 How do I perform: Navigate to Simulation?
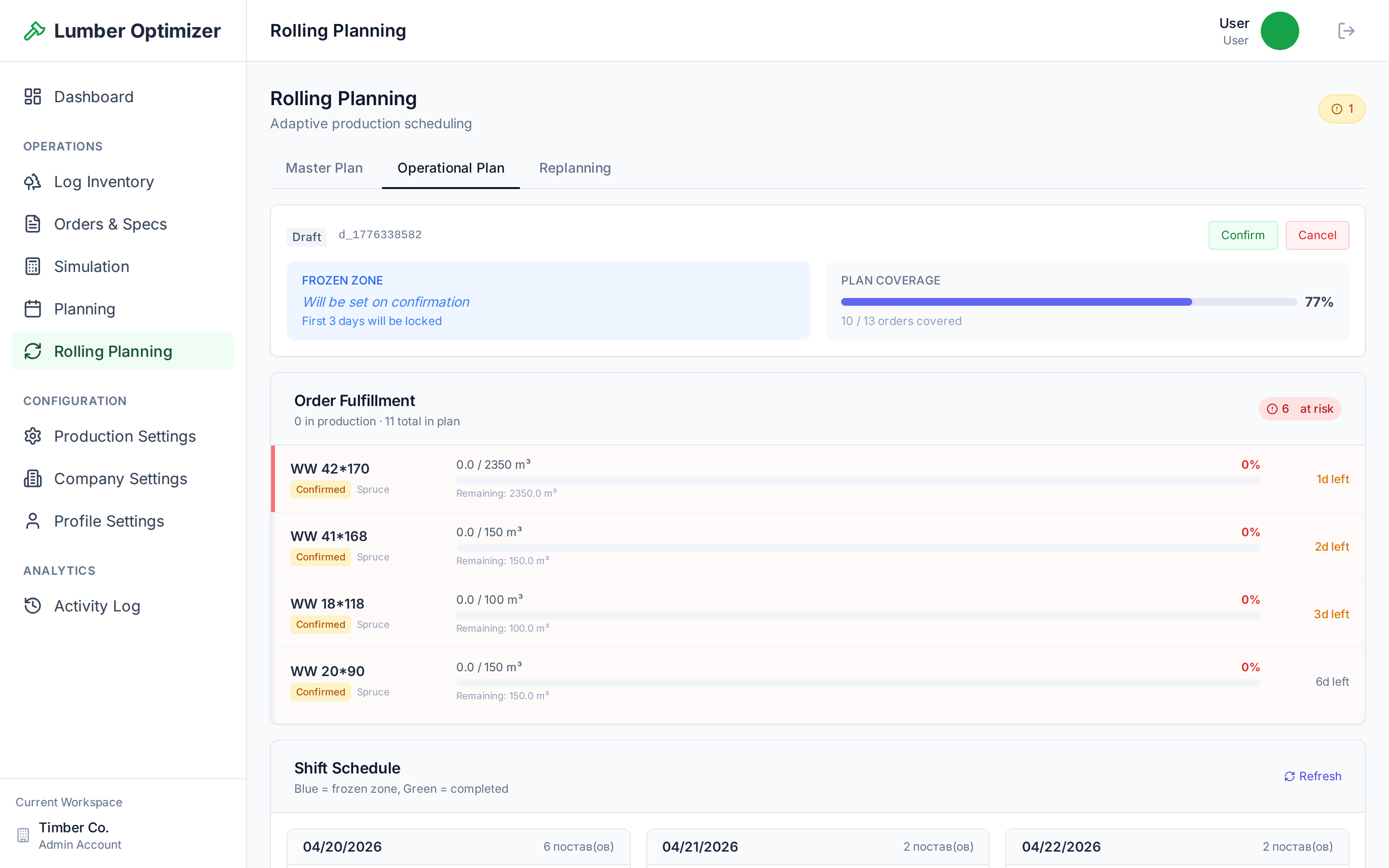click(x=123, y=266)
